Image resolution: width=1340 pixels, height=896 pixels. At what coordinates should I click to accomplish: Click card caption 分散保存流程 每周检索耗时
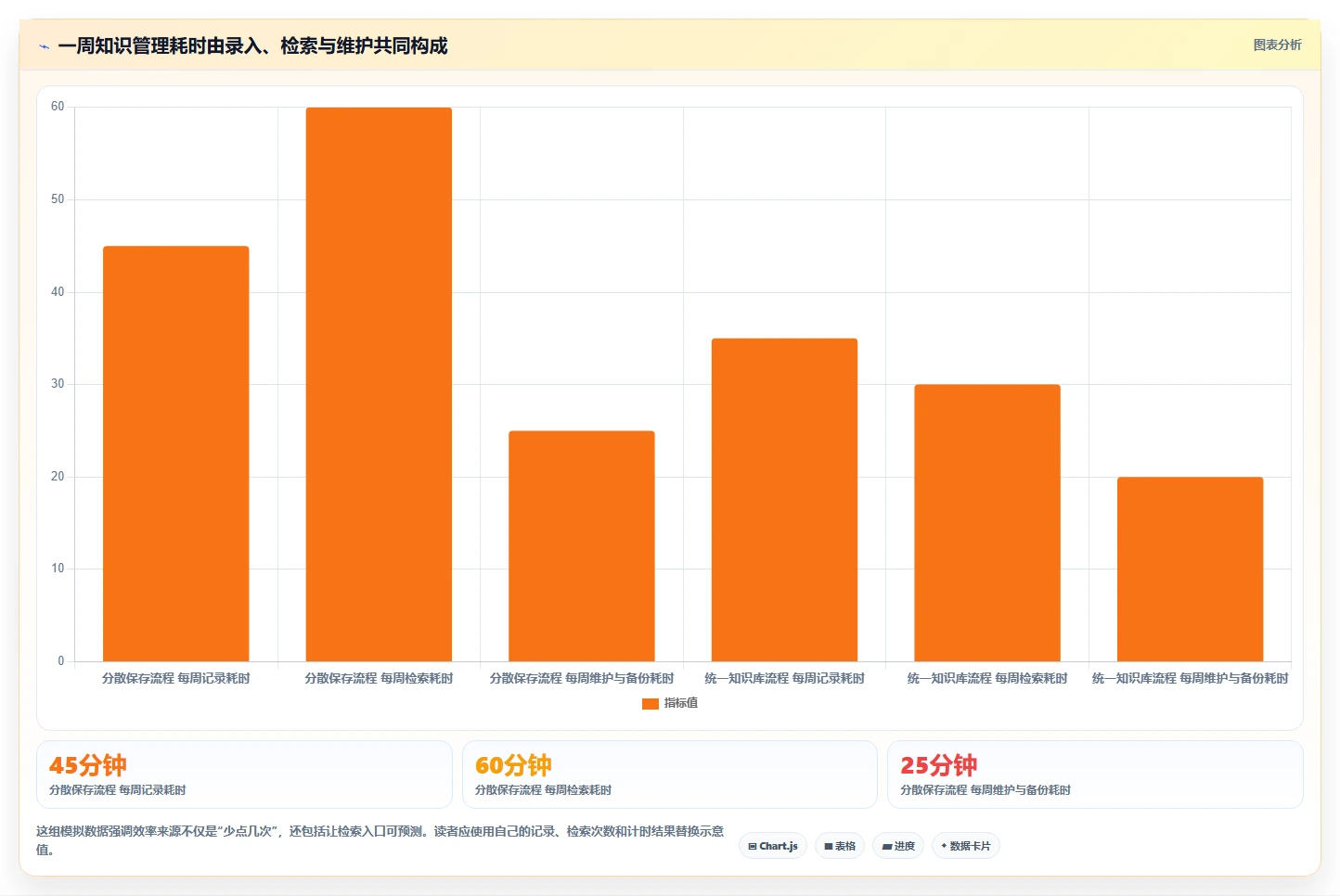543,790
